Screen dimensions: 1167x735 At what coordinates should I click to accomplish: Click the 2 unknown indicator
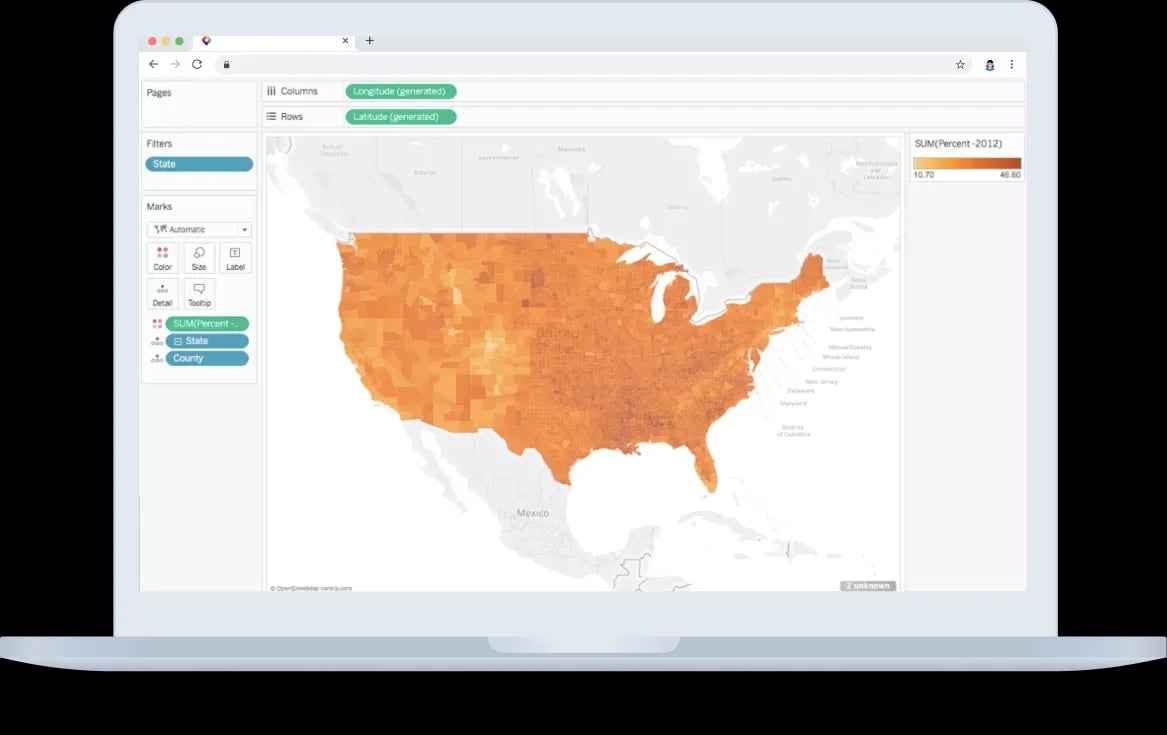click(868, 585)
